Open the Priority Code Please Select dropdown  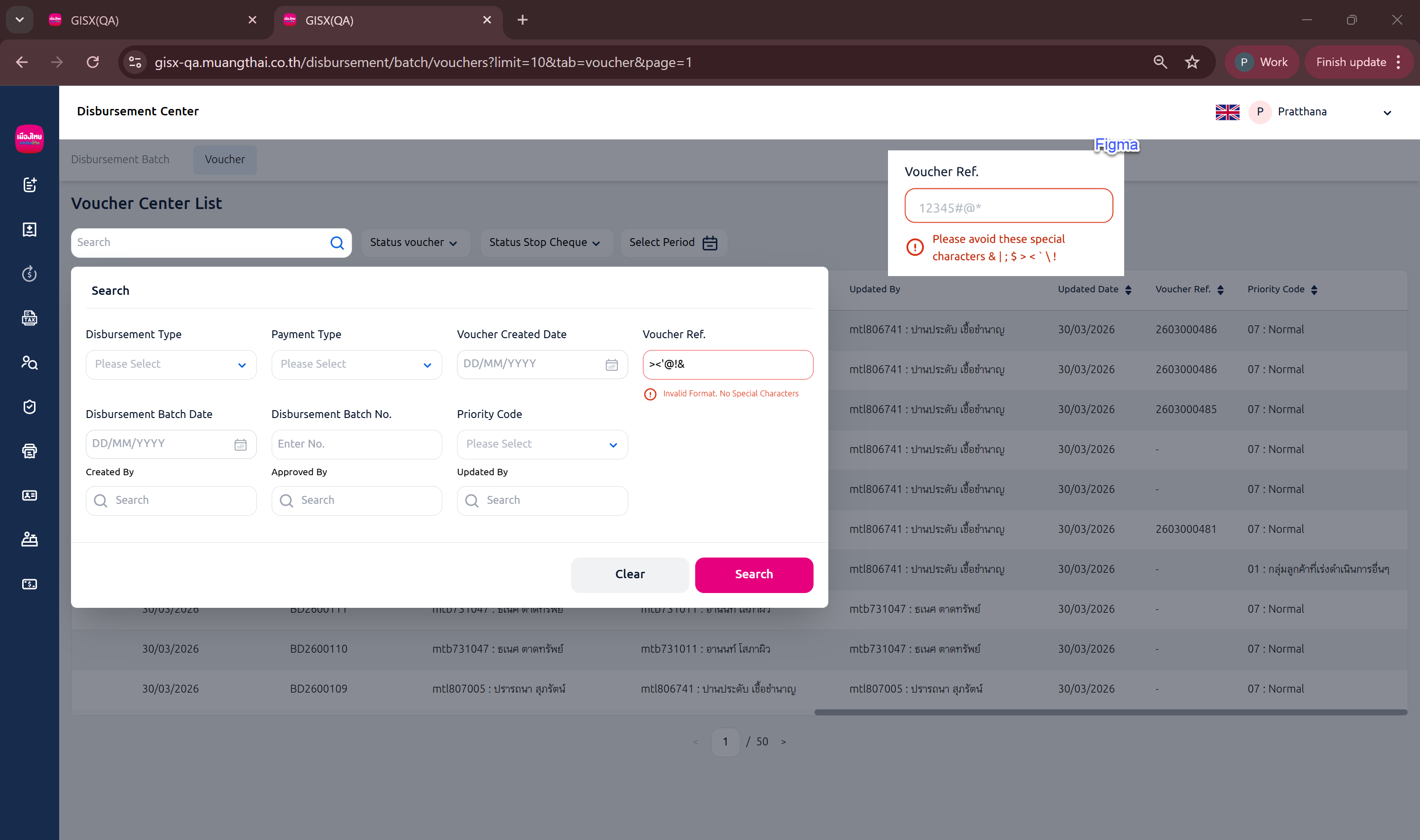click(x=542, y=444)
